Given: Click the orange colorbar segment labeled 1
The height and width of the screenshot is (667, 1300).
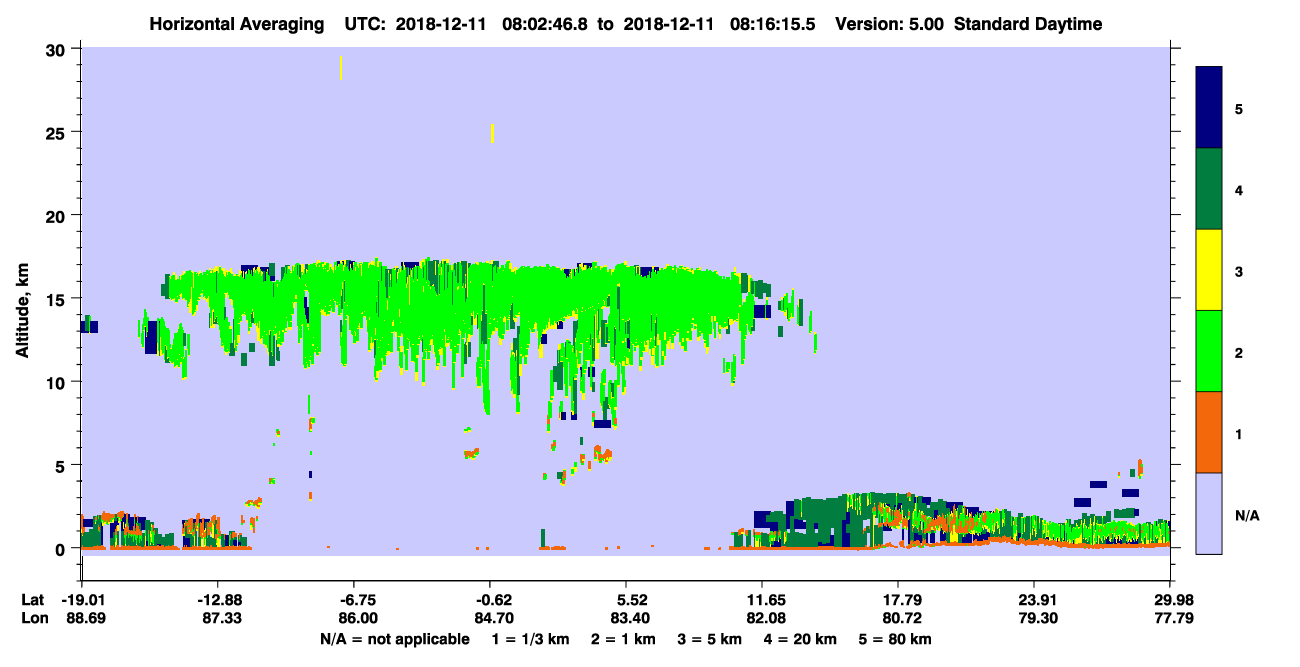Looking at the screenshot, I should (x=1209, y=431).
